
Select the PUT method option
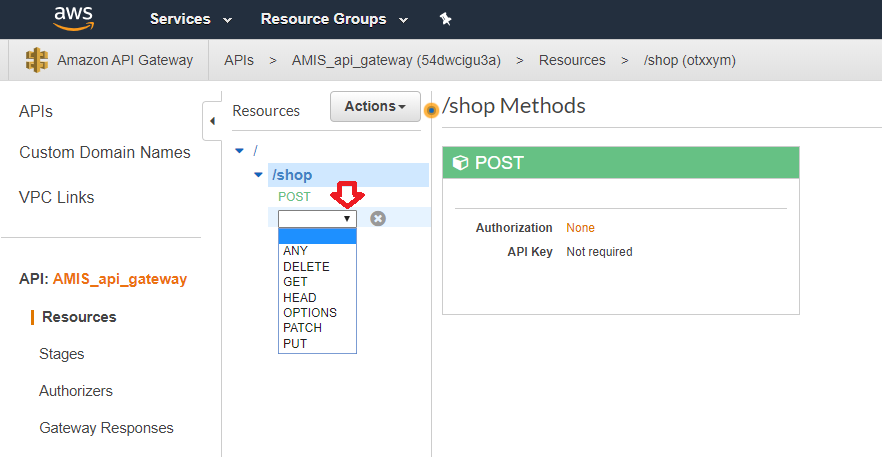(295, 343)
